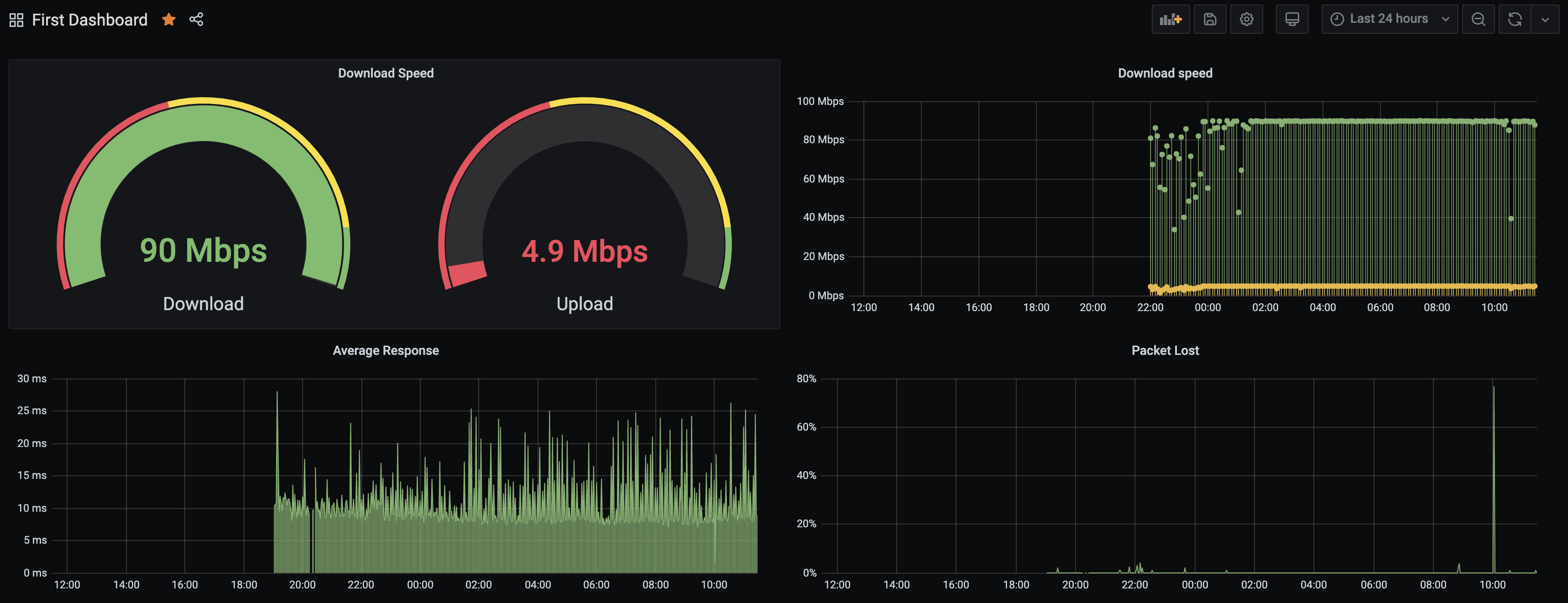Add a new panel to the dashboard
Image resolution: width=1568 pixels, height=603 pixels.
pyautogui.click(x=1171, y=19)
